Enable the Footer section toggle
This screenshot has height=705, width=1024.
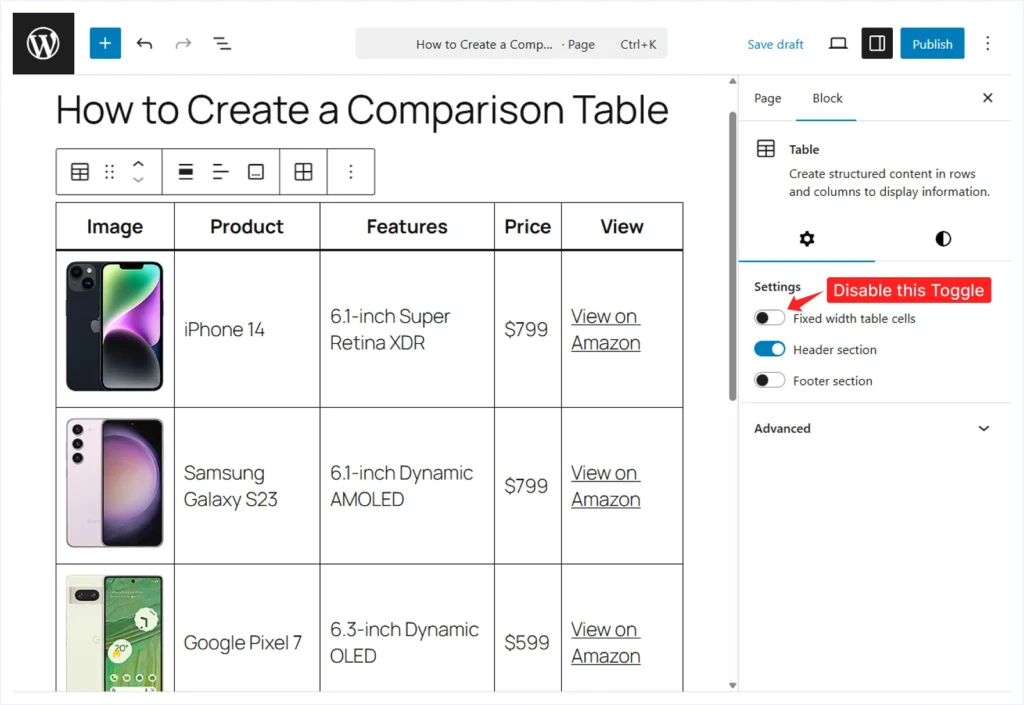coord(769,380)
